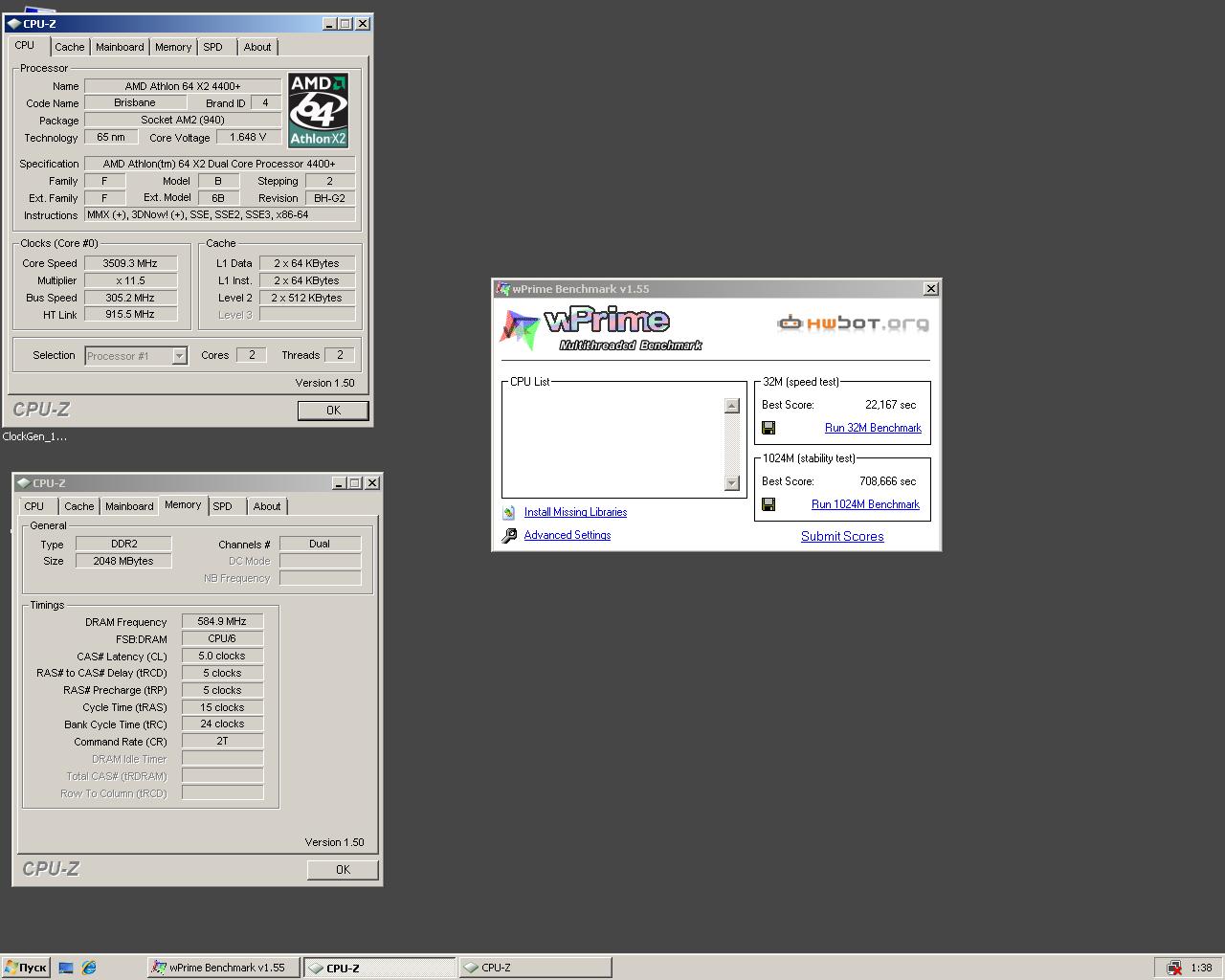
Task: Click the HT Link value 915.5 MHz
Action: pyautogui.click(x=131, y=314)
